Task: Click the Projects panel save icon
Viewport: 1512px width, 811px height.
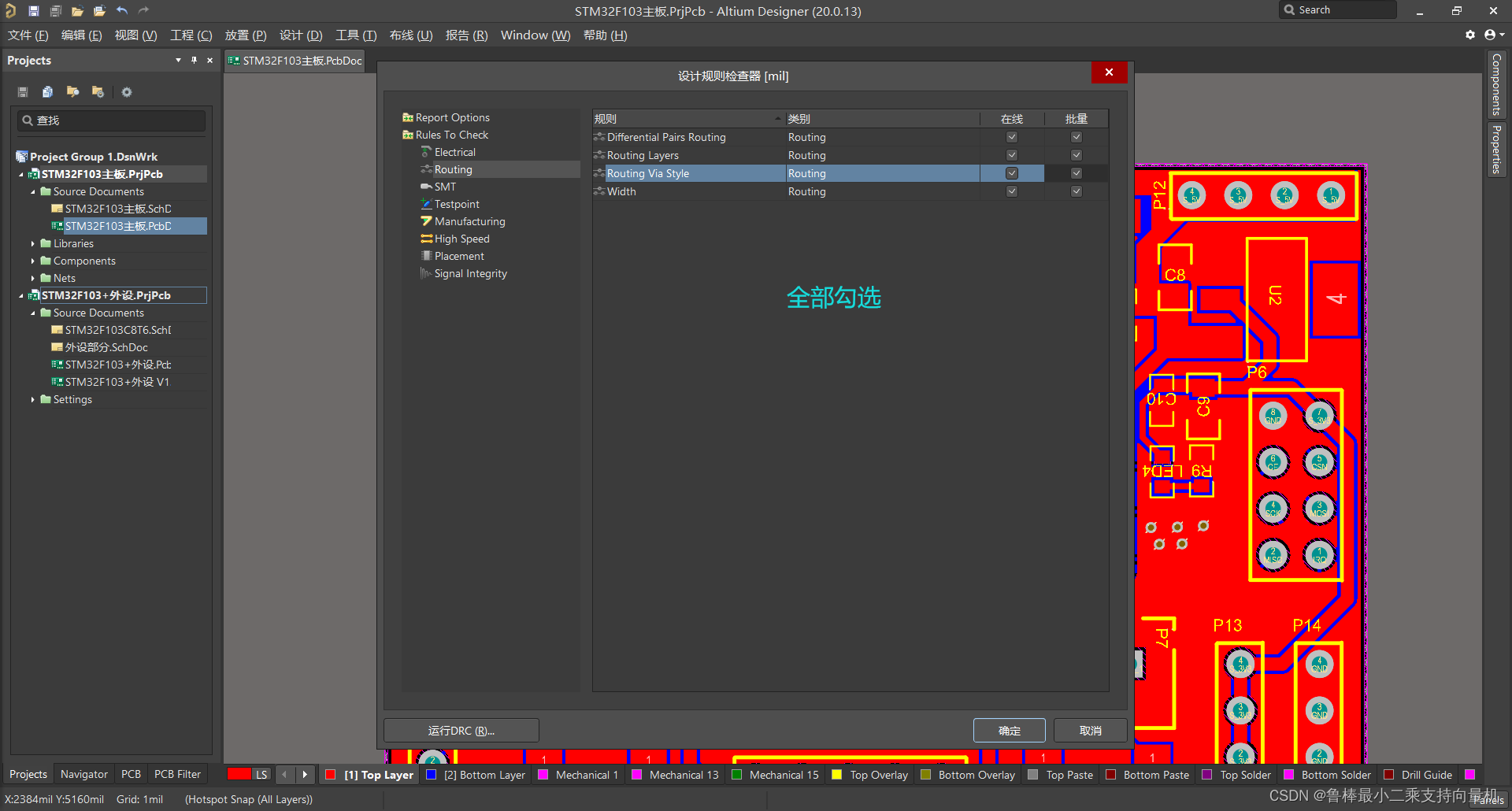Action: coord(23,92)
